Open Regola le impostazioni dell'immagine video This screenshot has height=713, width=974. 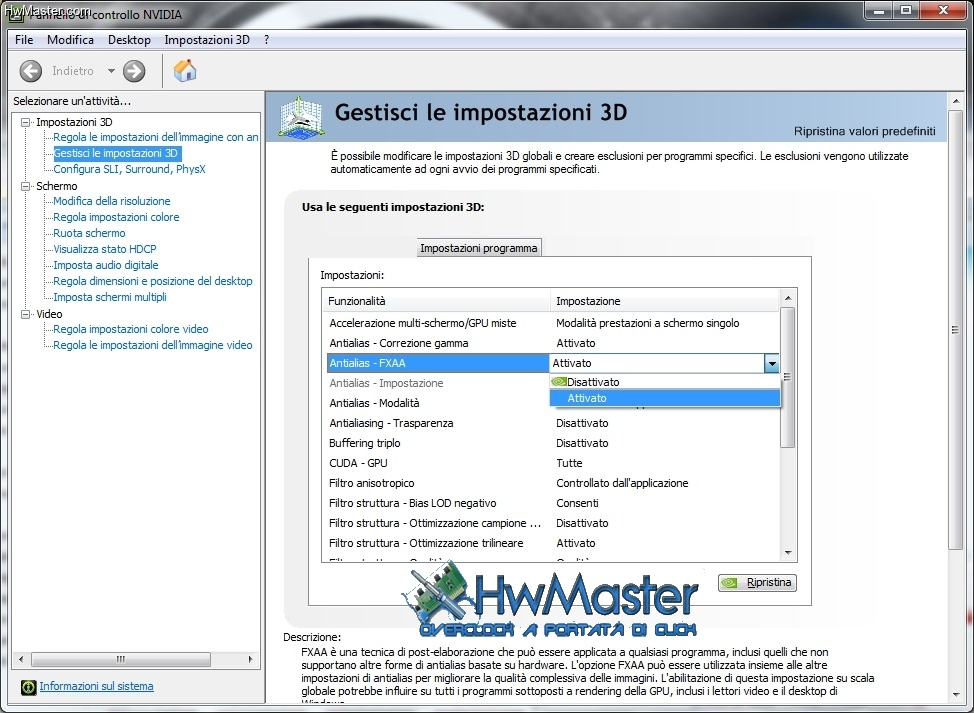pyautogui.click(x=153, y=345)
